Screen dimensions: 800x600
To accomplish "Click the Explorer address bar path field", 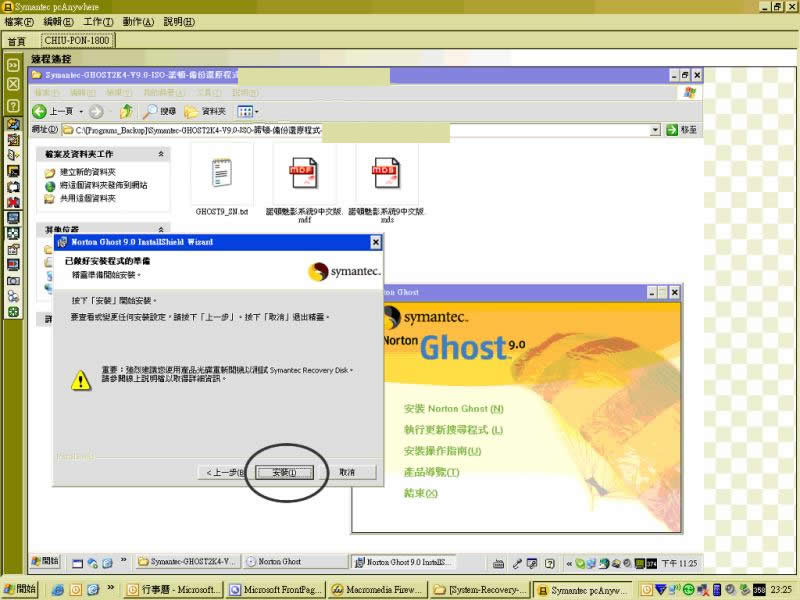I will 355,130.
